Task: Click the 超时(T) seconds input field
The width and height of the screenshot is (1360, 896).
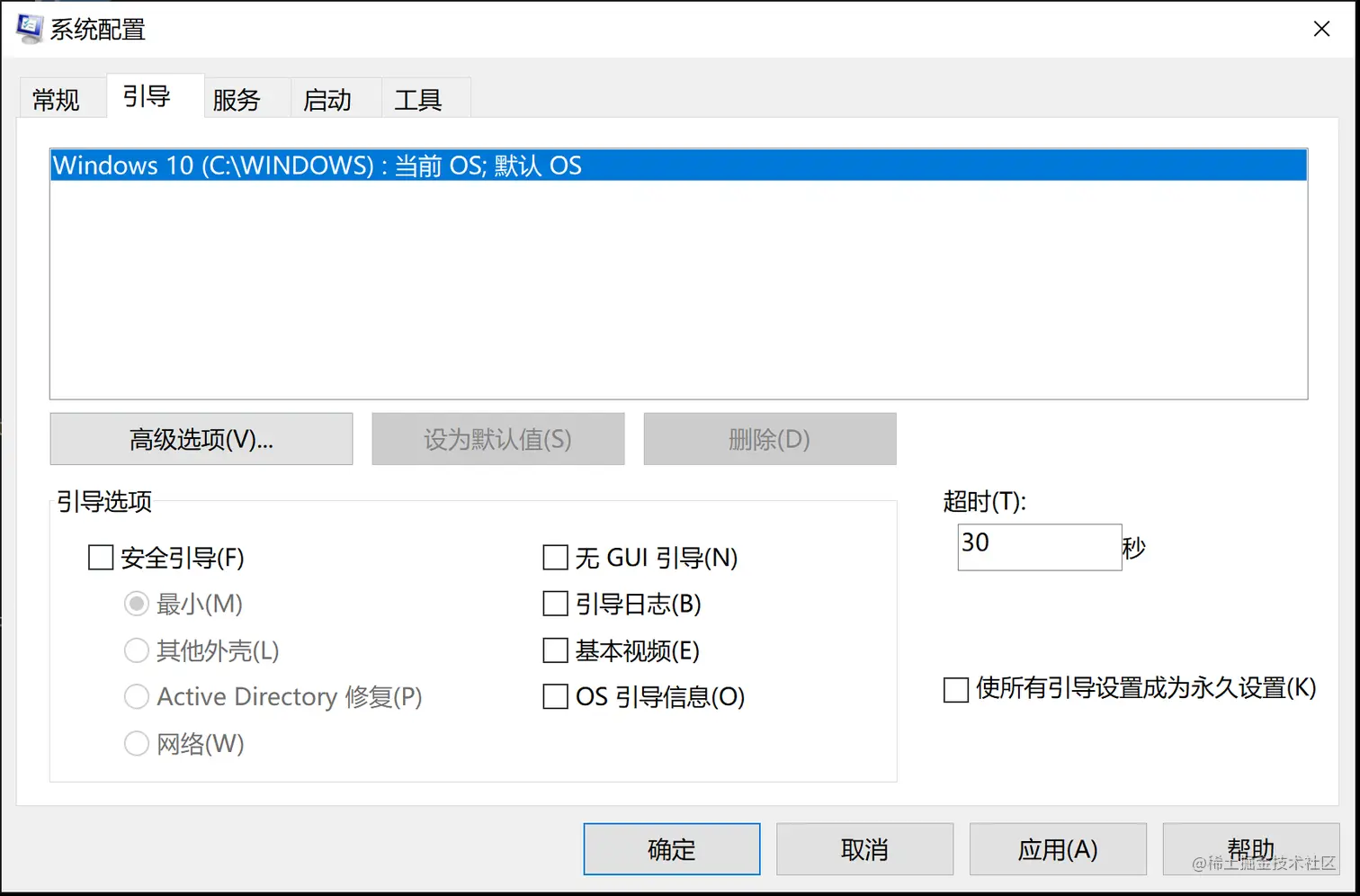Action: point(1040,547)
